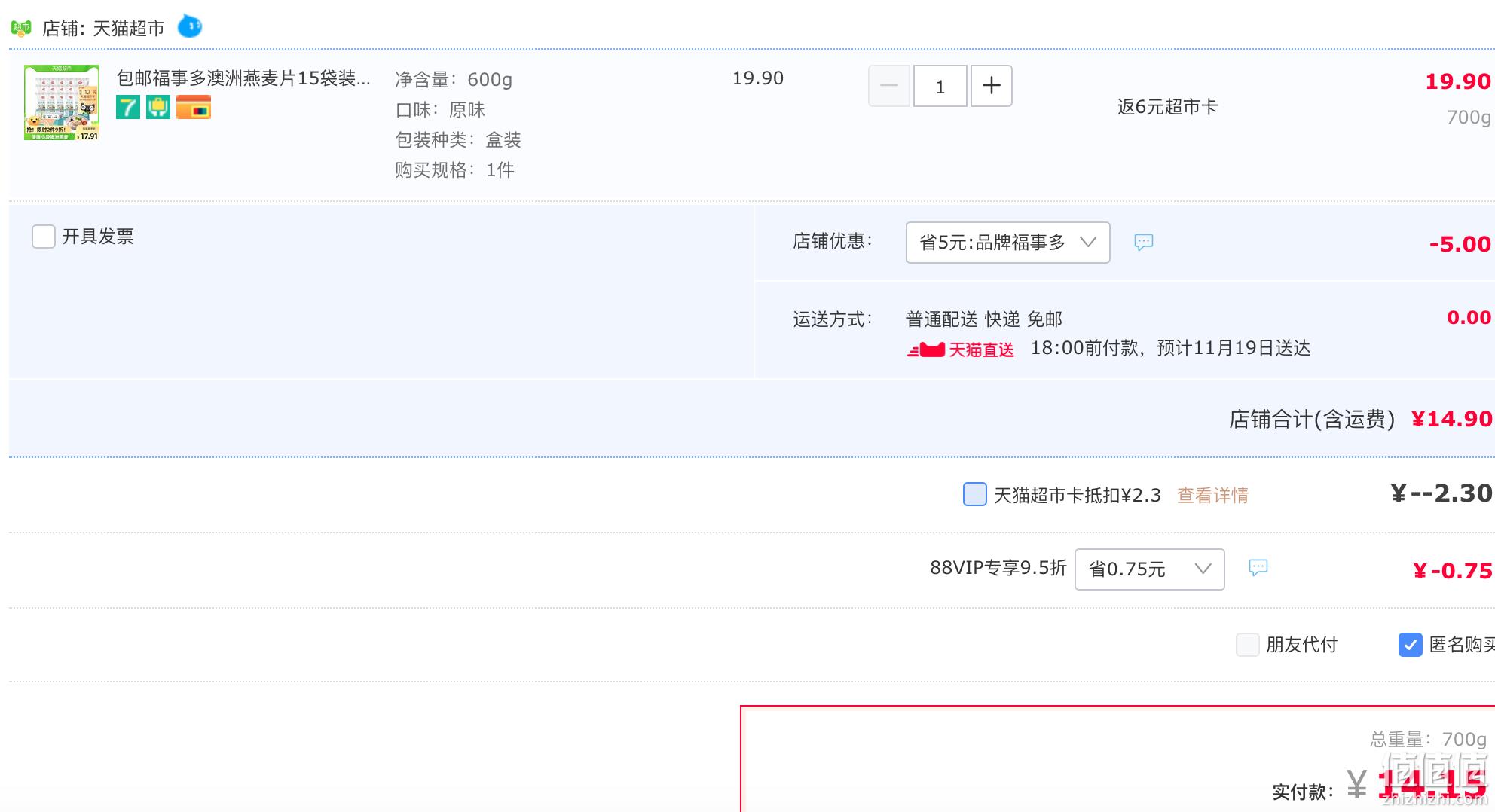Click the green shield guarantee icon
1495x812 pixels.
pyautogui.click(x=158, y=107)
